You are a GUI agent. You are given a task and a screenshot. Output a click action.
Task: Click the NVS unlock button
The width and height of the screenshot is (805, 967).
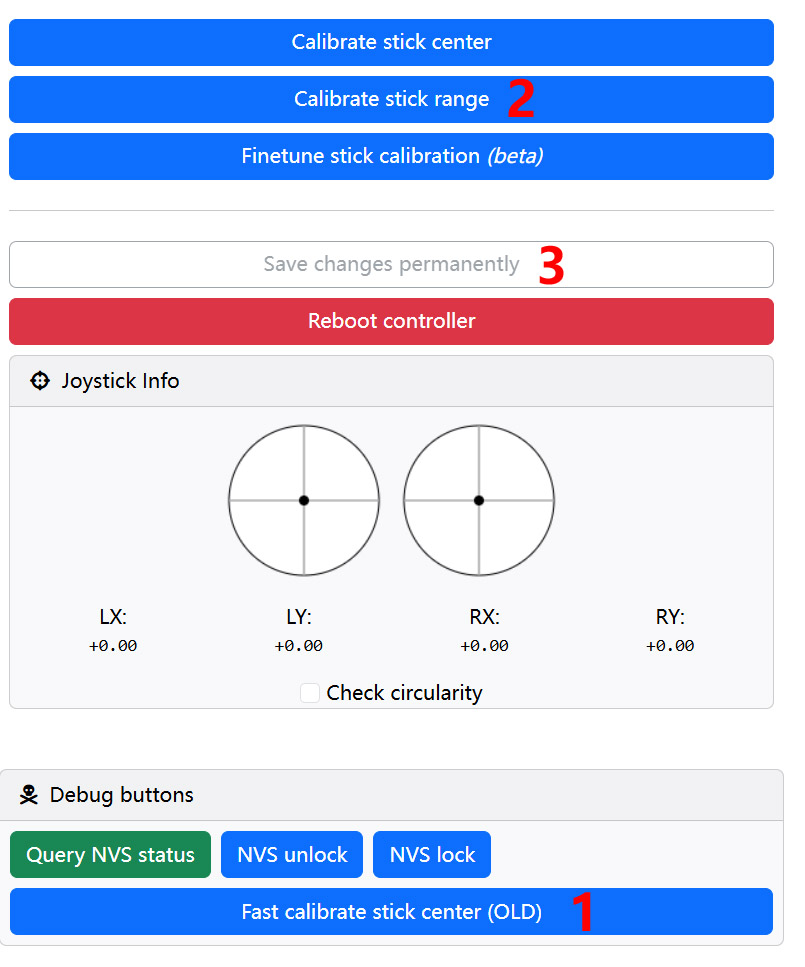coord(292,855)
